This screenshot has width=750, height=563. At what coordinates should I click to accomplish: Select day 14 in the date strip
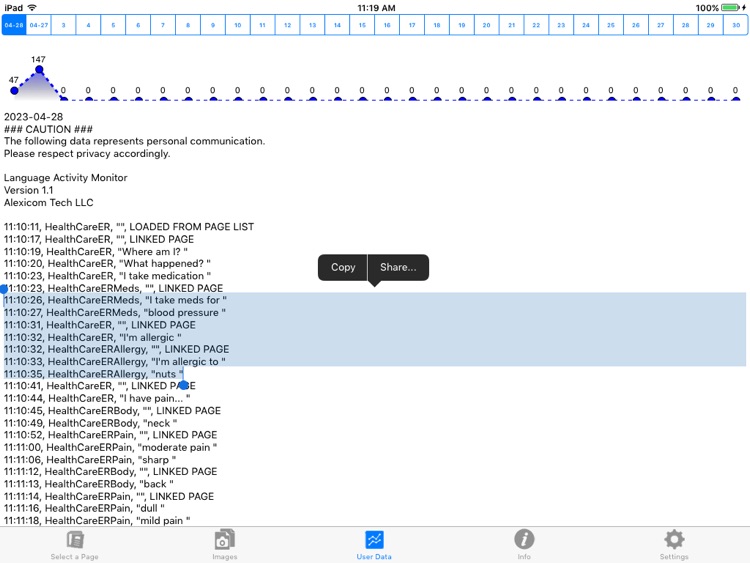(337, 25)
